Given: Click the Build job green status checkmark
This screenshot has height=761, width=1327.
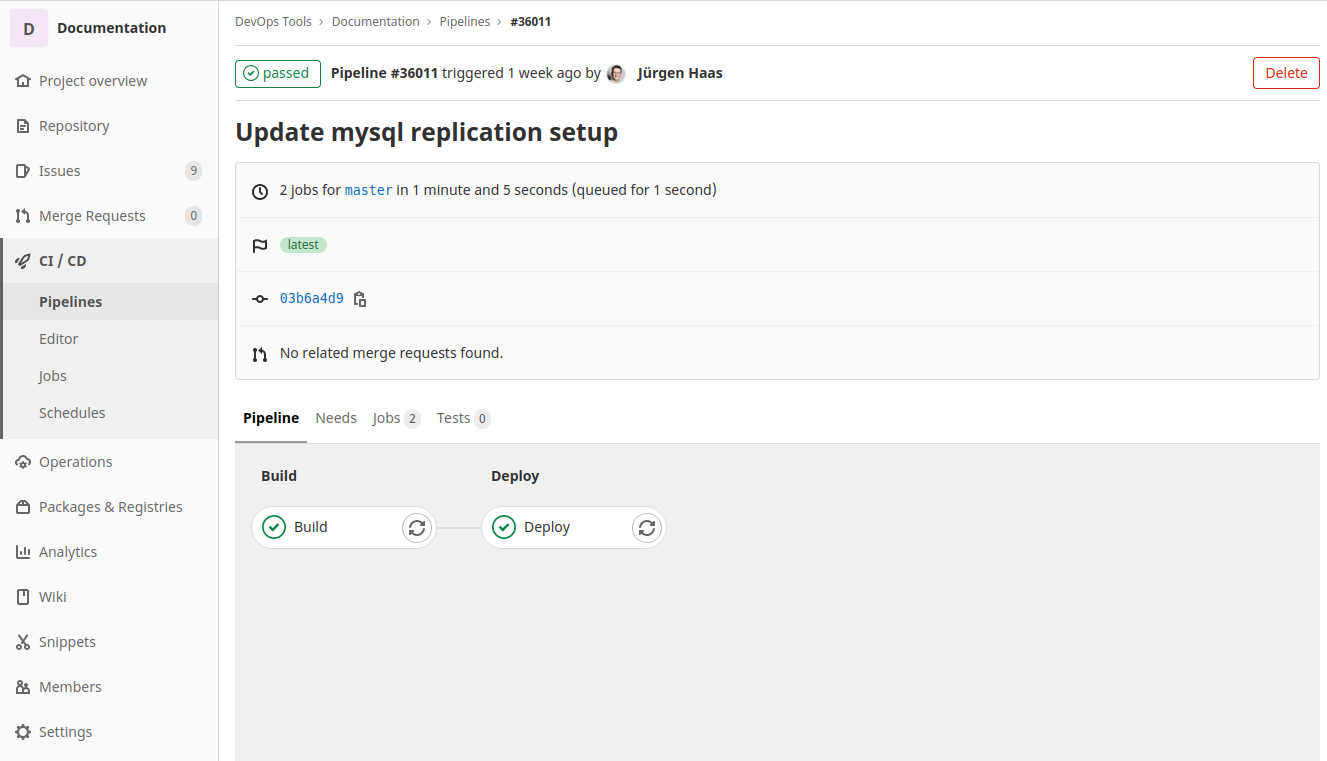Looking at the screenshot, I should coord(274,527).
